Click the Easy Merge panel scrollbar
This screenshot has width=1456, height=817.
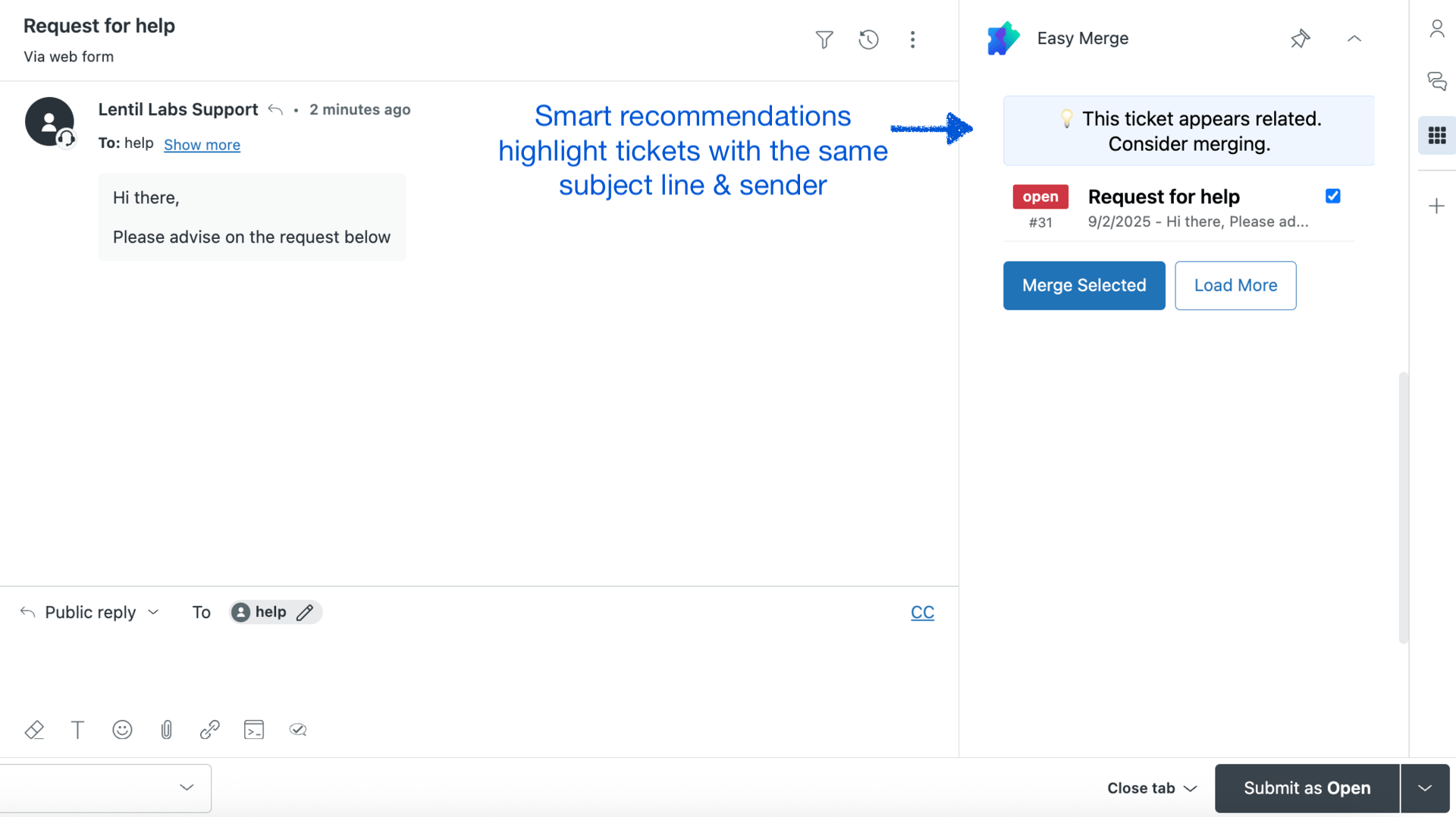(x=1403, y=508)
